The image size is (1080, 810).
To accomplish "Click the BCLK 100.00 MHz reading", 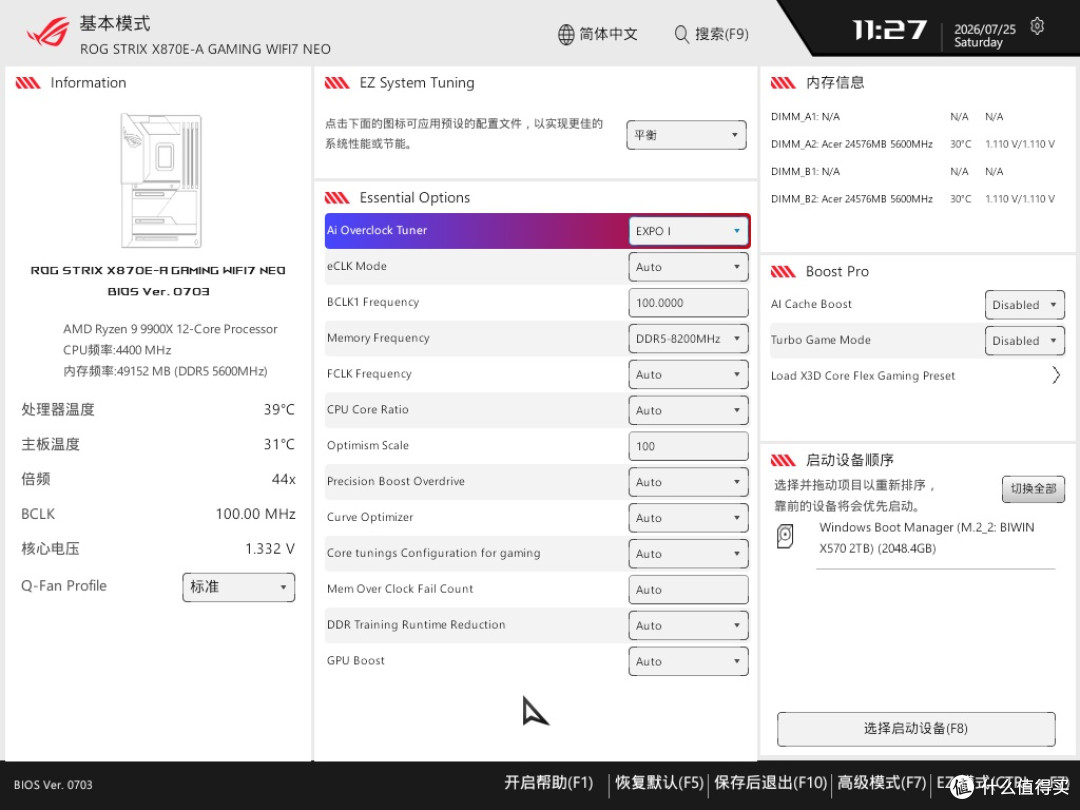I will (x=158, y=514).
